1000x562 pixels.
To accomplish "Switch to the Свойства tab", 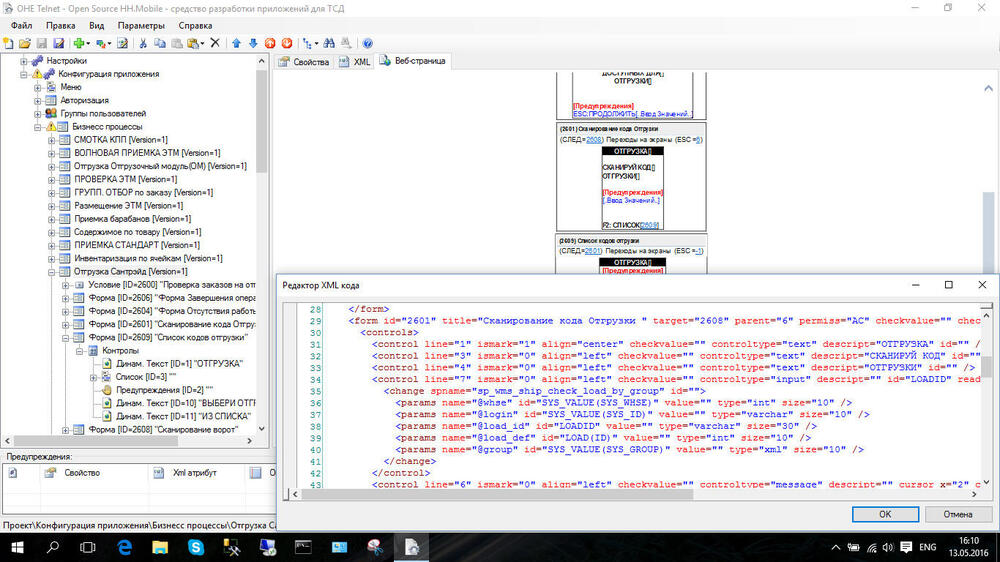I will pyautogui.click(x=304, y=62).
